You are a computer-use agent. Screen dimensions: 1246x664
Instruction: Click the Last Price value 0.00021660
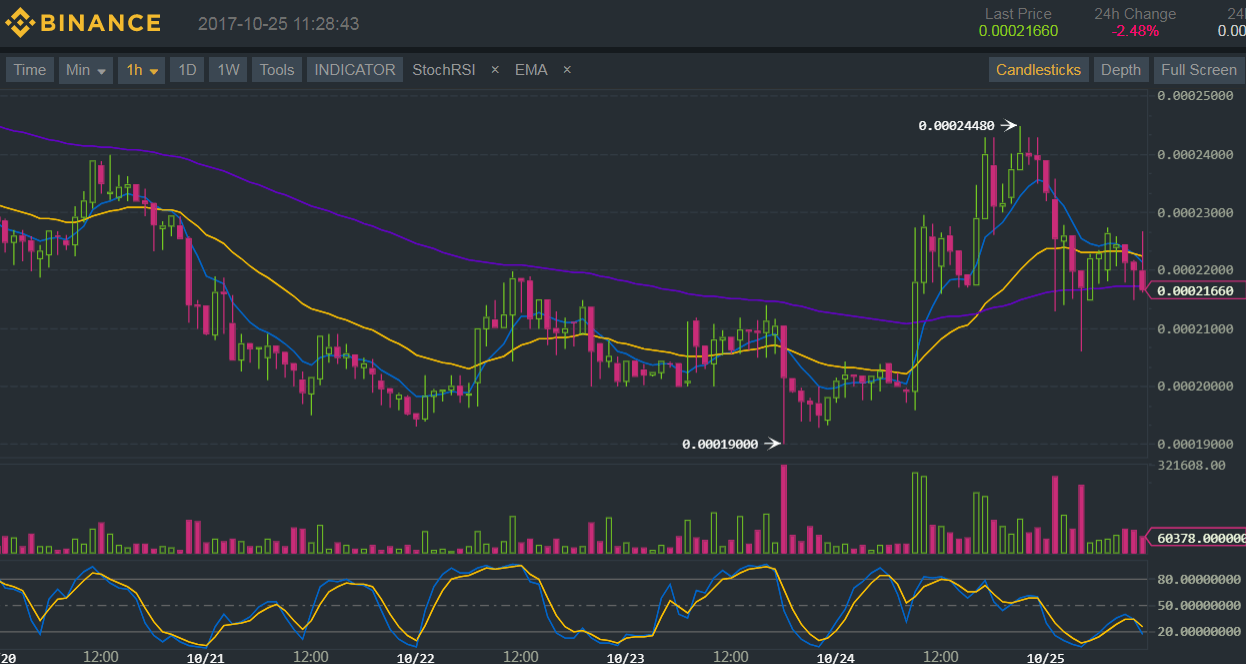(1018, 31)
